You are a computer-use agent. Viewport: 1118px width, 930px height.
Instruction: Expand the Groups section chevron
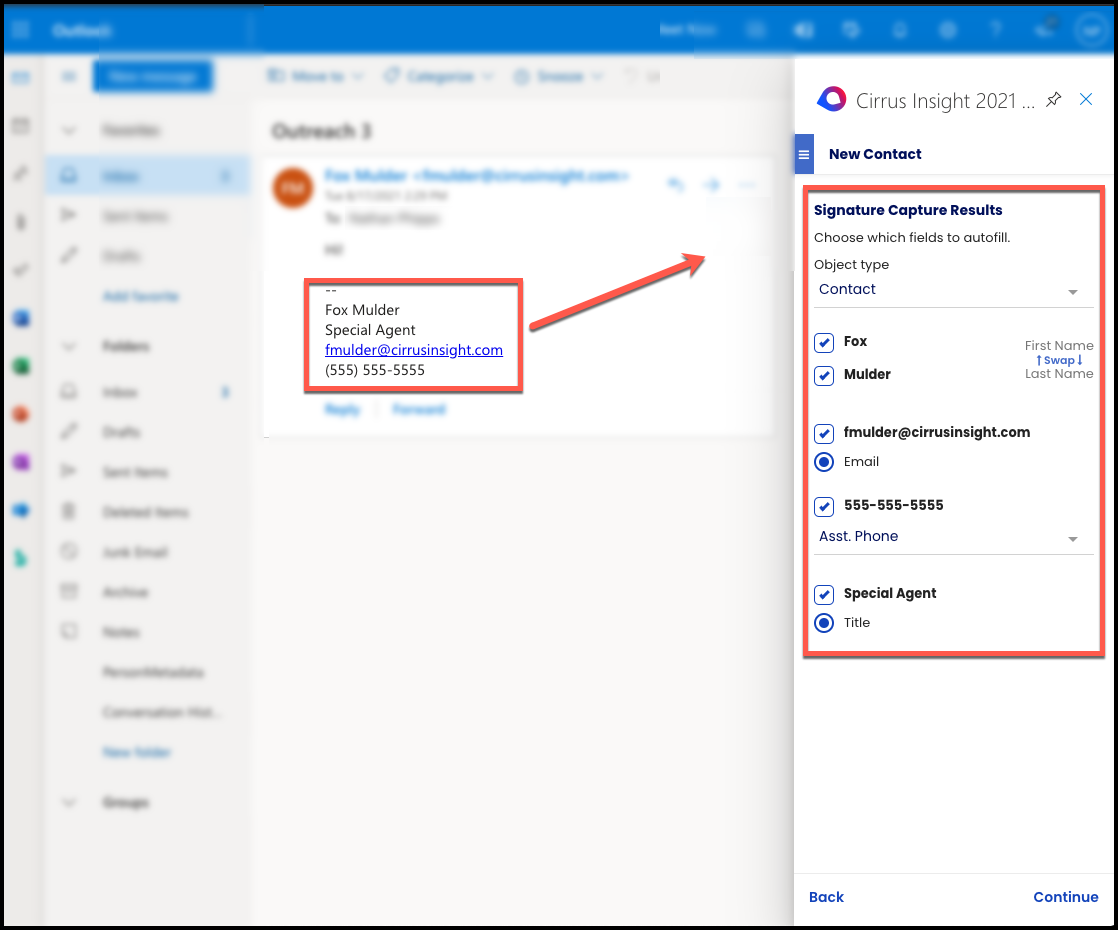68,803
